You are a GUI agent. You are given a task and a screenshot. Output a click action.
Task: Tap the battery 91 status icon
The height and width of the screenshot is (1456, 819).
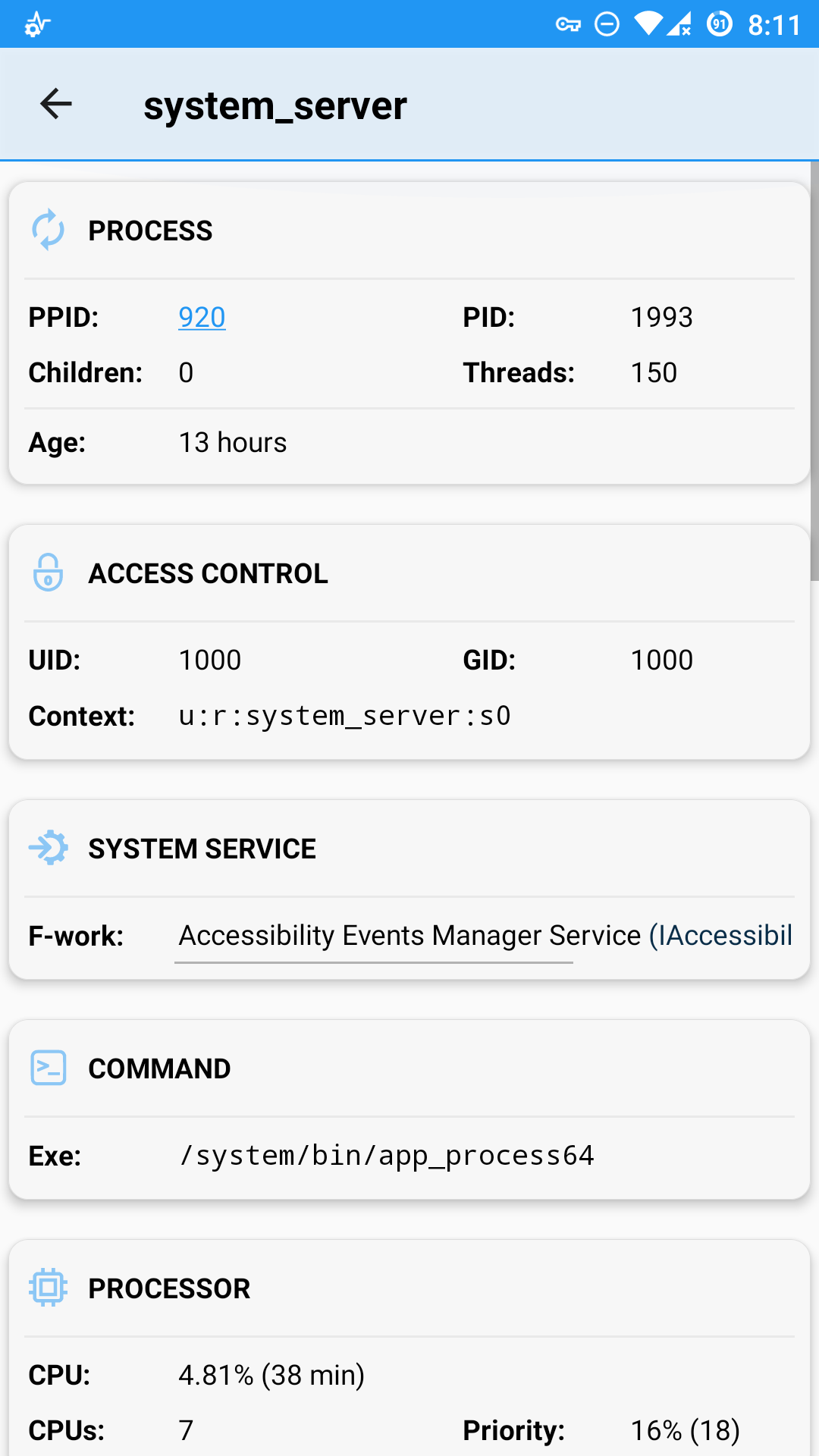719,24
